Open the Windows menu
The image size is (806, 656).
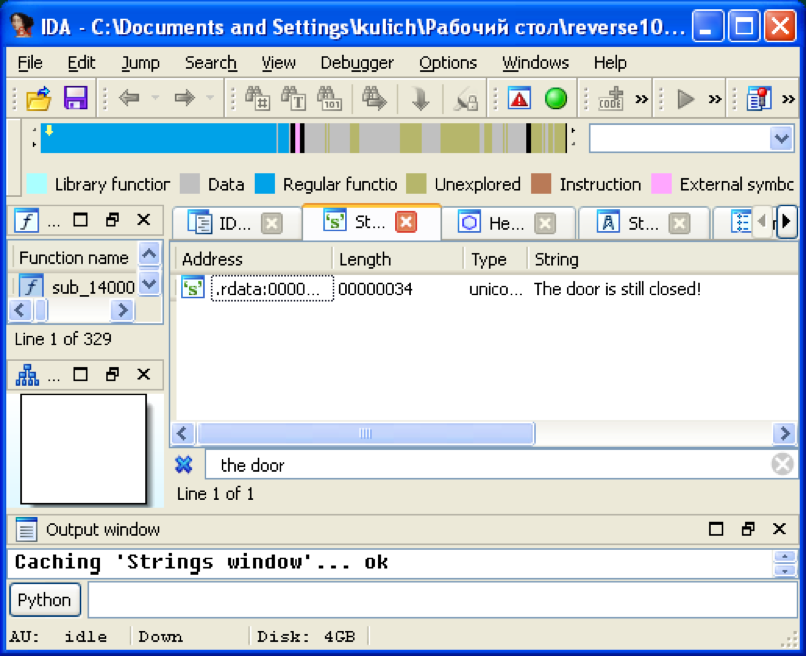[535, 63]
